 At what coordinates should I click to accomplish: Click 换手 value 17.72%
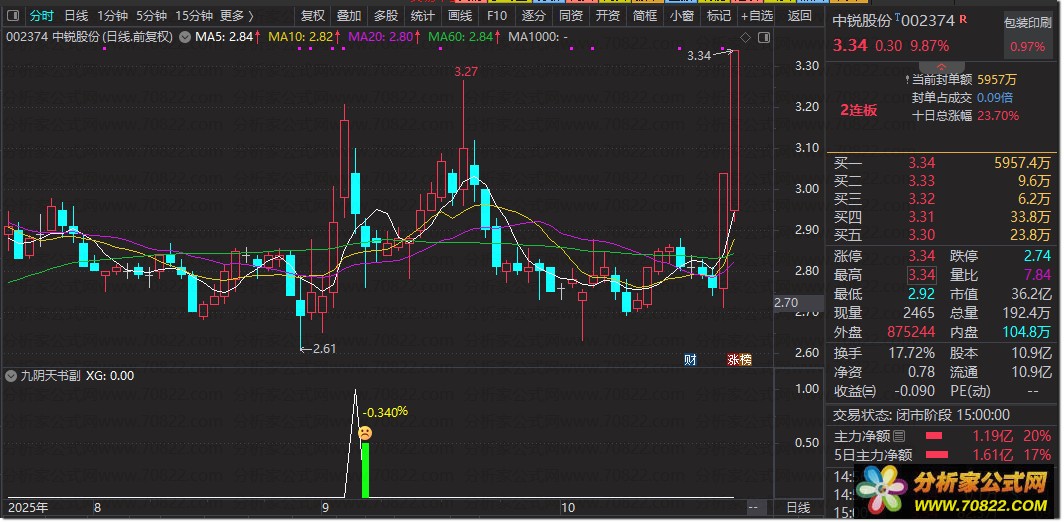[x=911, y=353]
